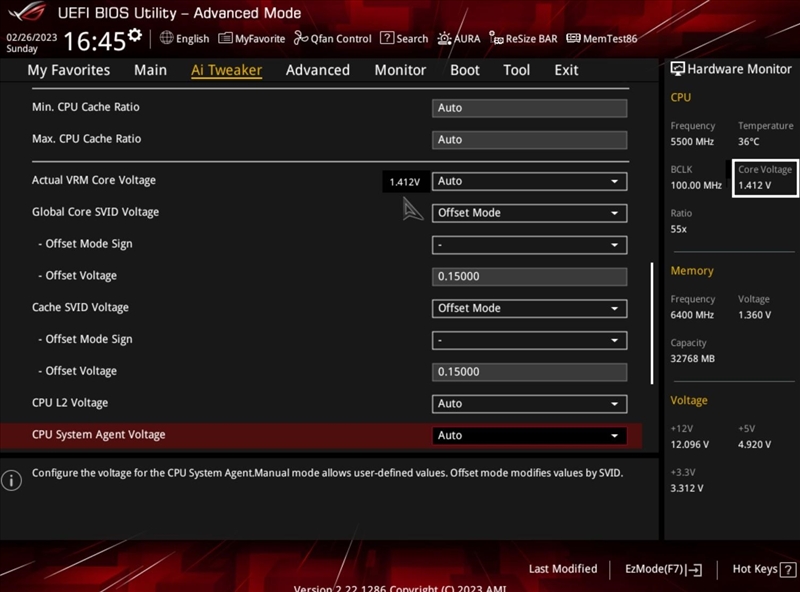
Task: Open Qfan Control fan icon
Action: (x=301, y=38)
